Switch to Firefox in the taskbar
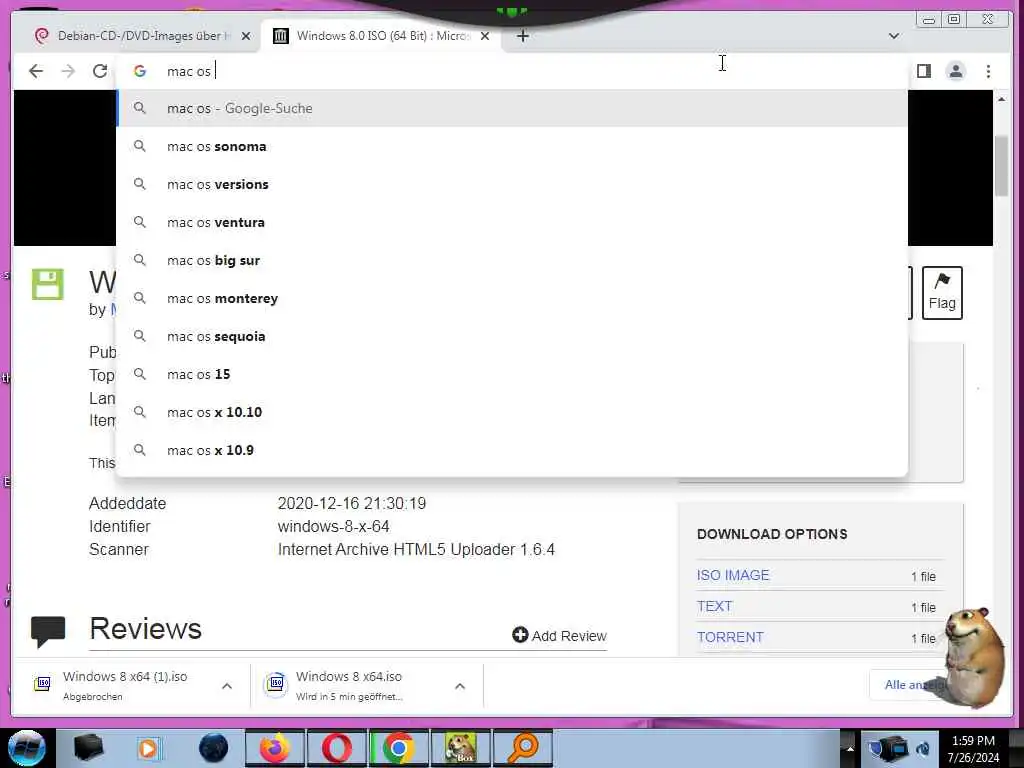 pyautogui.click(x=274, y=748)
